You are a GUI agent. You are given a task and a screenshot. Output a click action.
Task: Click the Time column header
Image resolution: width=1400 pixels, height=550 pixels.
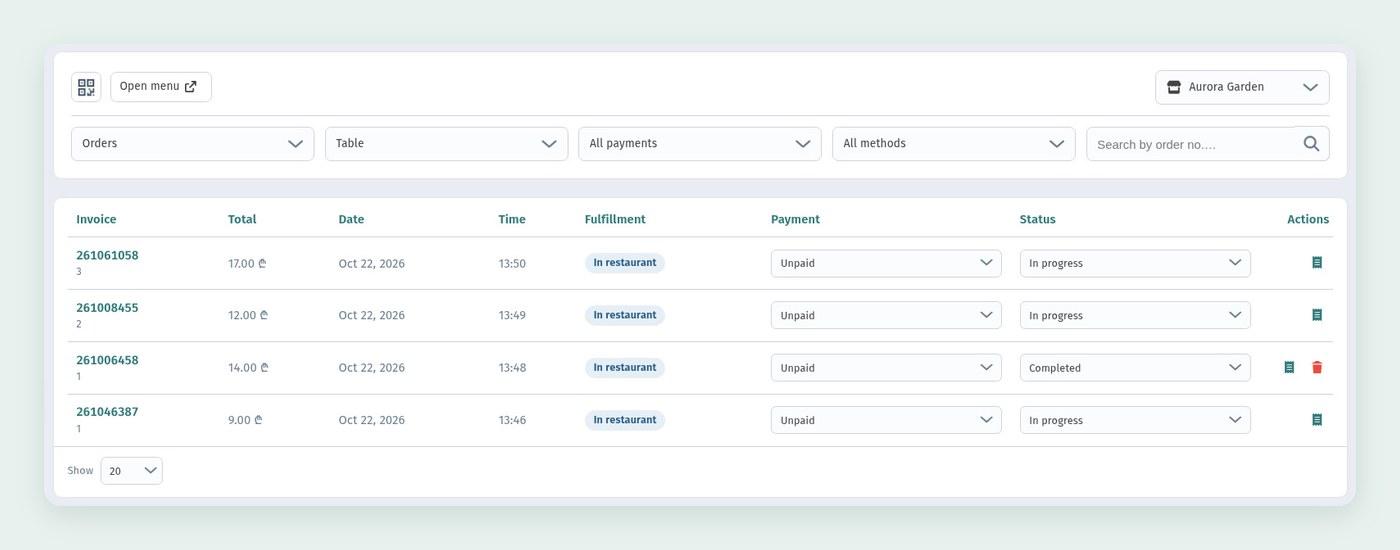(512, 219)
